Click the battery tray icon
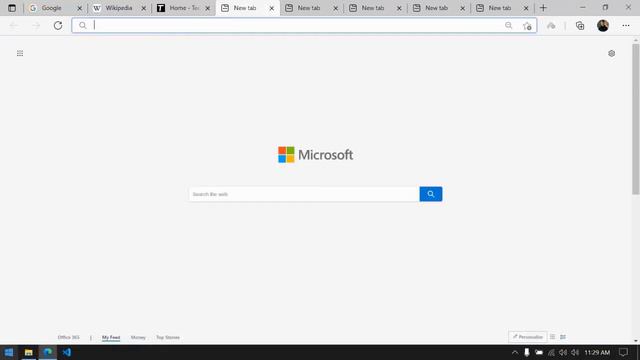This screenshot has height=360, width=640. pyautogui.click(x=539, y=352)
